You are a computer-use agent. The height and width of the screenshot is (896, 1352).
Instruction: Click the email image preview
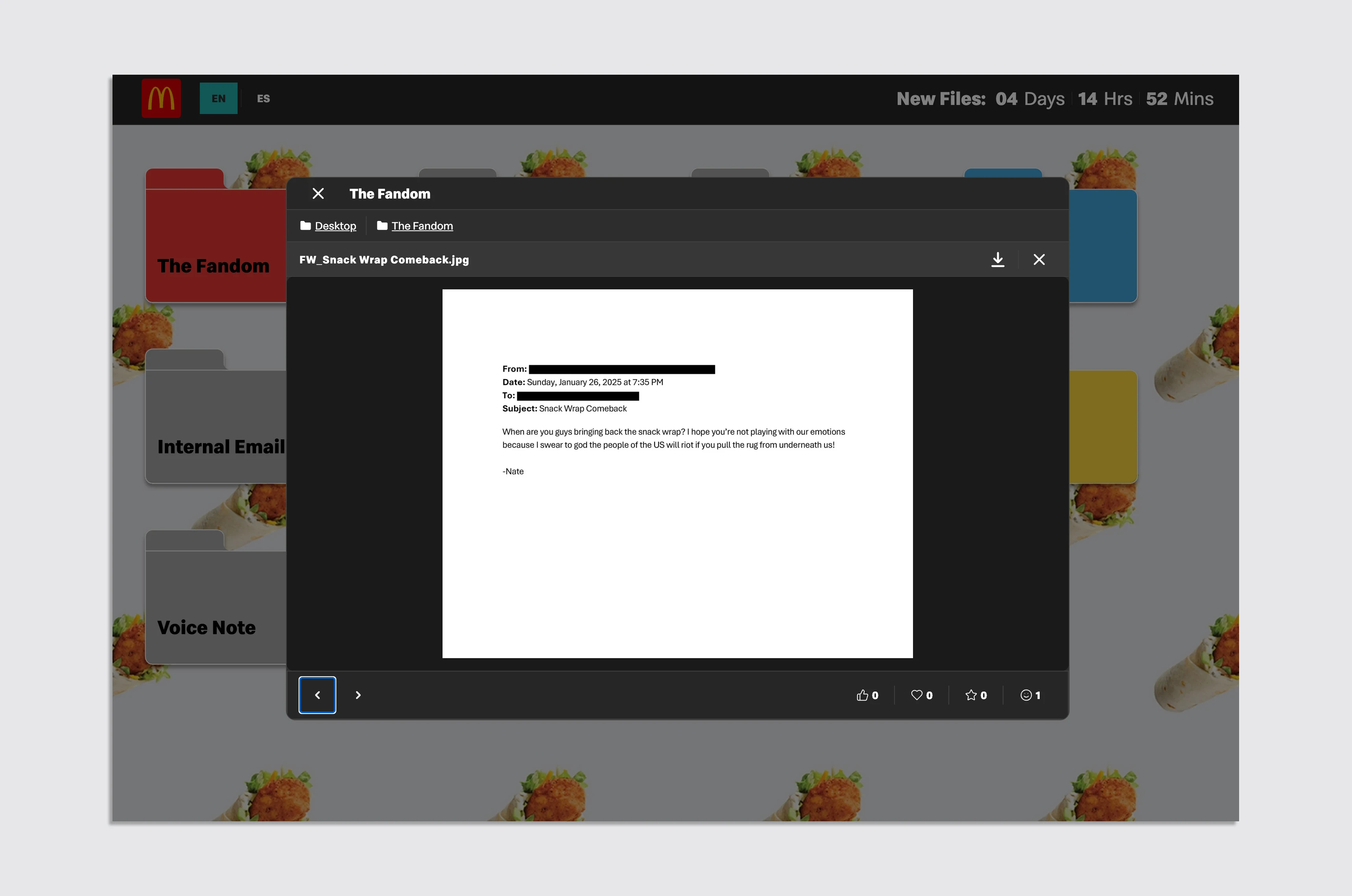[677, 473]
